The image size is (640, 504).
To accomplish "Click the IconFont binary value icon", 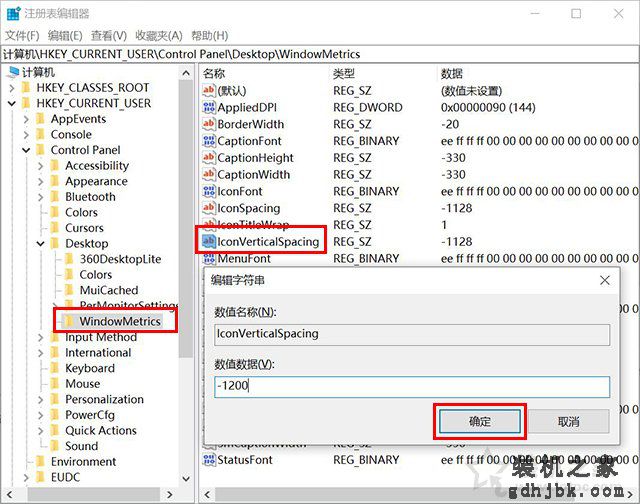I will (x=209, y=191).
